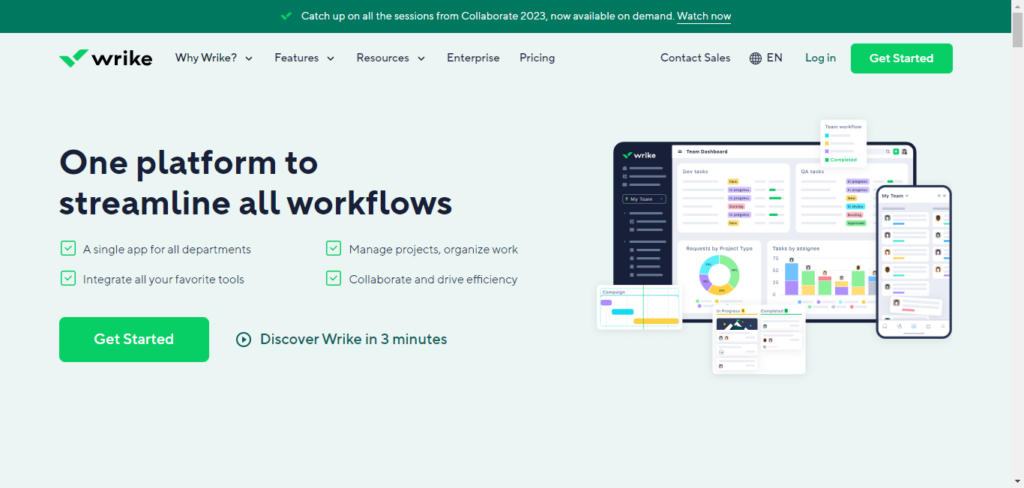The height and width of the screenshot is (488, 1024).
Task: Click the scrollbar up arrow
Action: tap(1017, 5)
